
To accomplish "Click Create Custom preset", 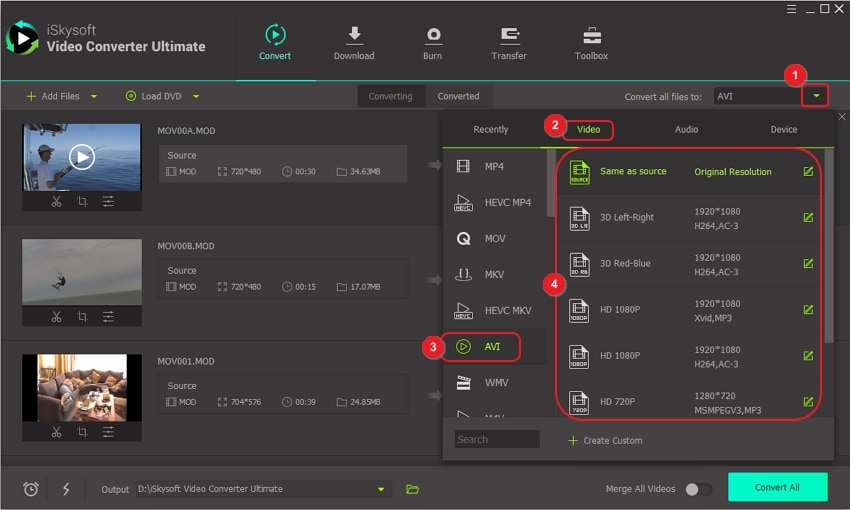I will tap(606, 441).
